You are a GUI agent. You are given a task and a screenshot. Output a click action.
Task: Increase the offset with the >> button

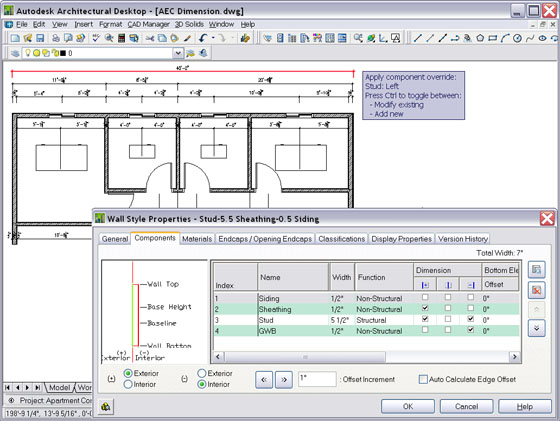284,379
